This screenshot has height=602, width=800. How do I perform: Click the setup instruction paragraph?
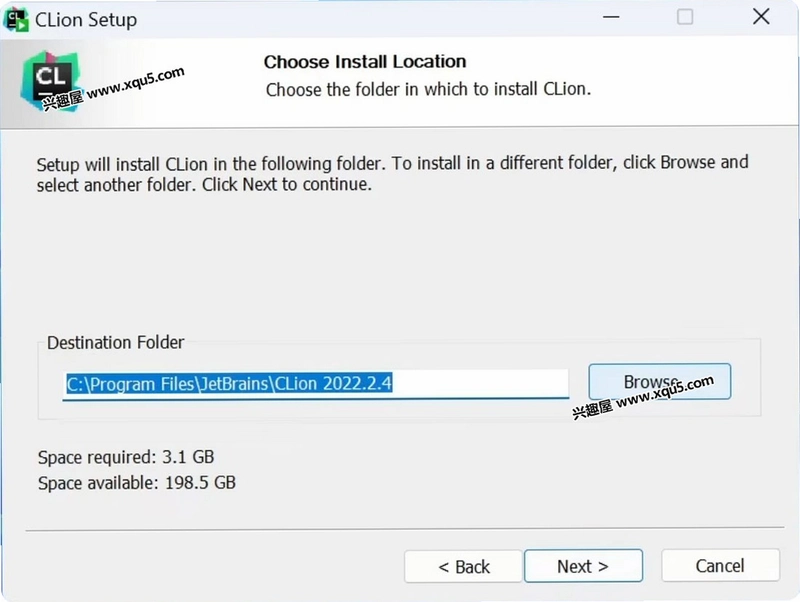(392, 173)
